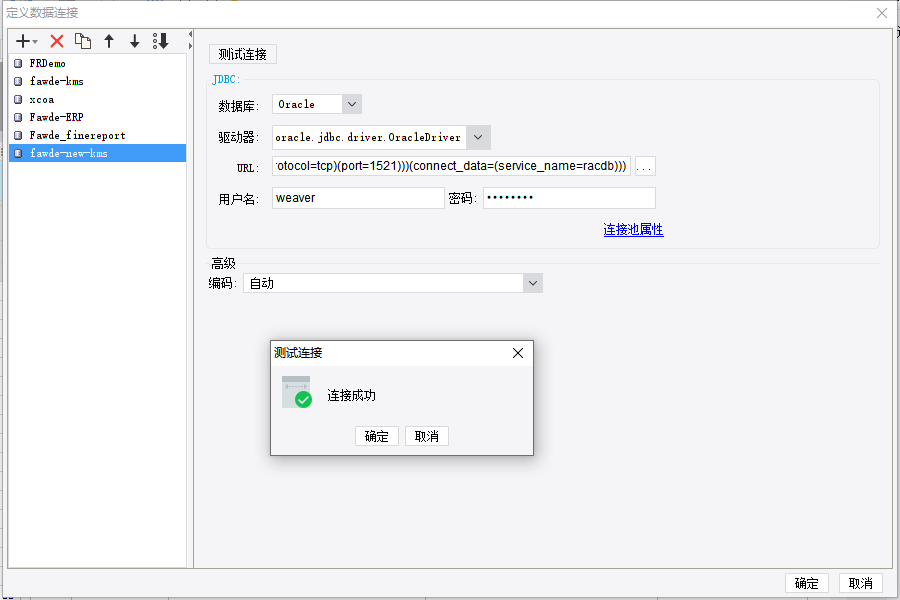Open the dropdown arrow beside the add icon
This screenshot has width=900, height=600.
(35, 42)
